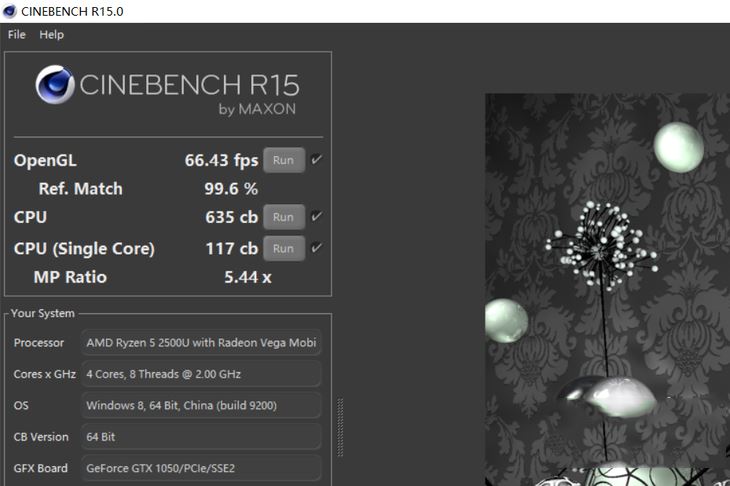
Task: Open the File menu
Action: pos(17,35)
